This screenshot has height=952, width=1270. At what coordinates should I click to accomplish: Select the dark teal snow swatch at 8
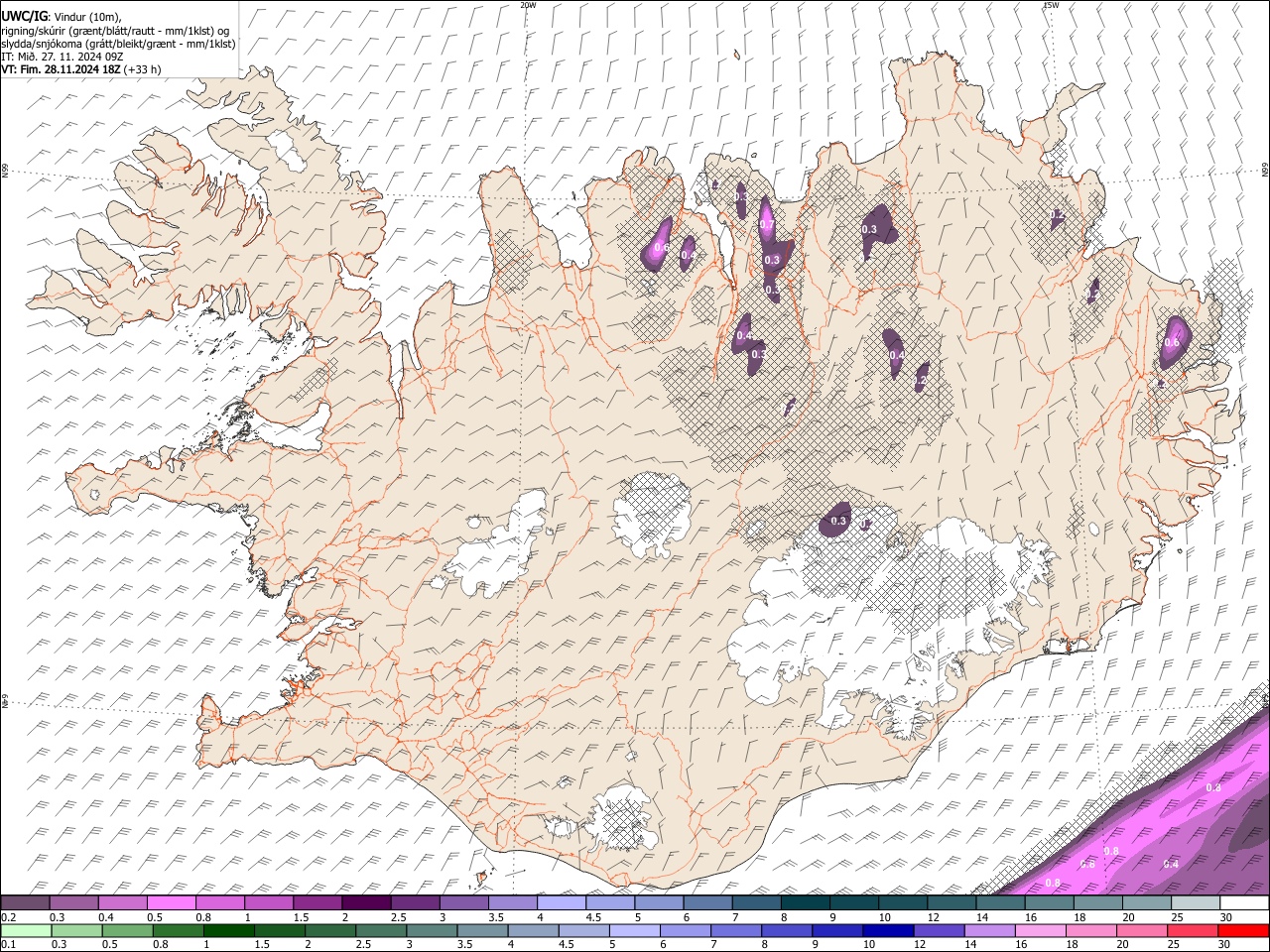tap(805, 903)
